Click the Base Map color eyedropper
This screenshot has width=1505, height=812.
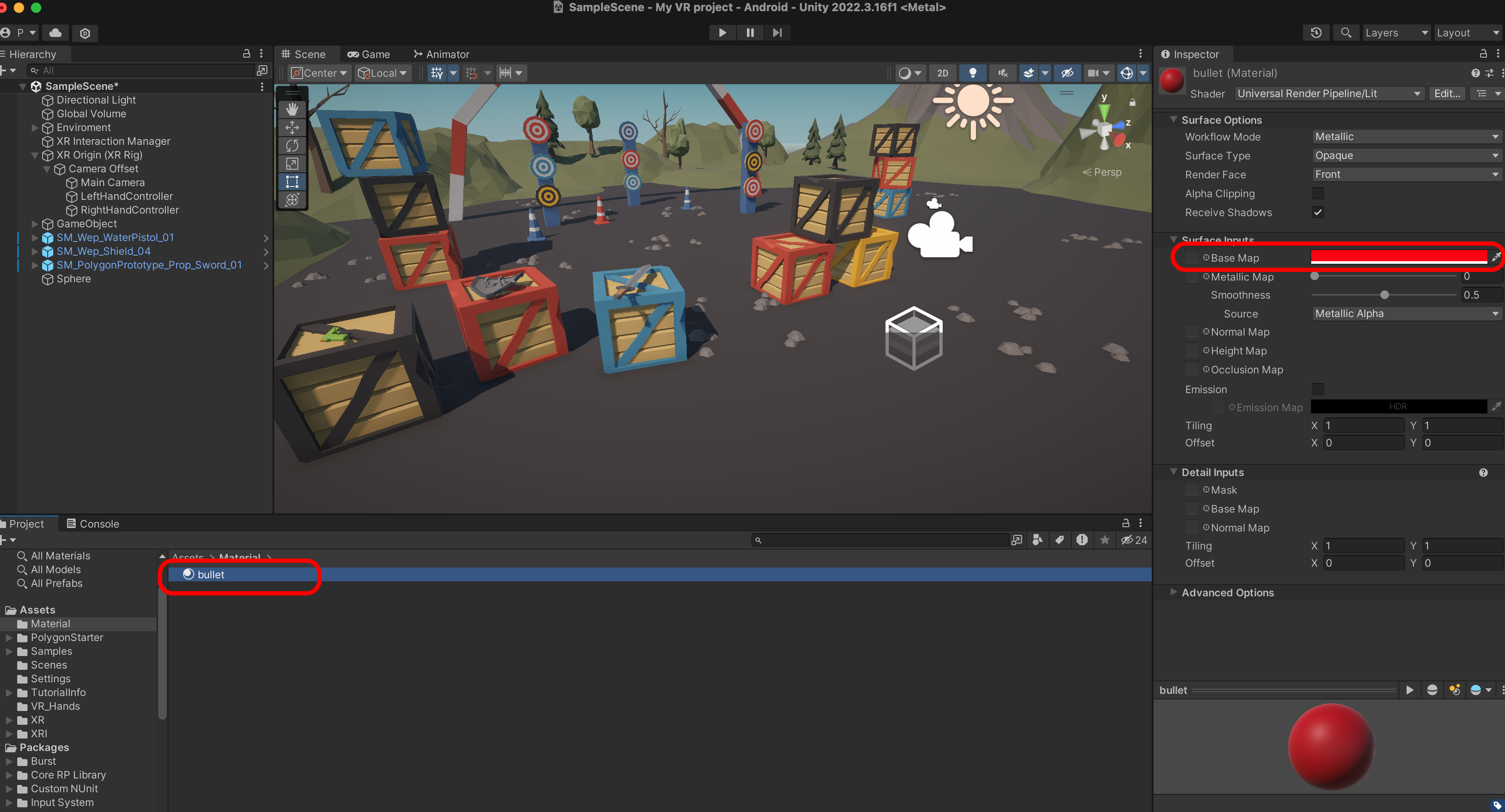tap(1496, 257)
